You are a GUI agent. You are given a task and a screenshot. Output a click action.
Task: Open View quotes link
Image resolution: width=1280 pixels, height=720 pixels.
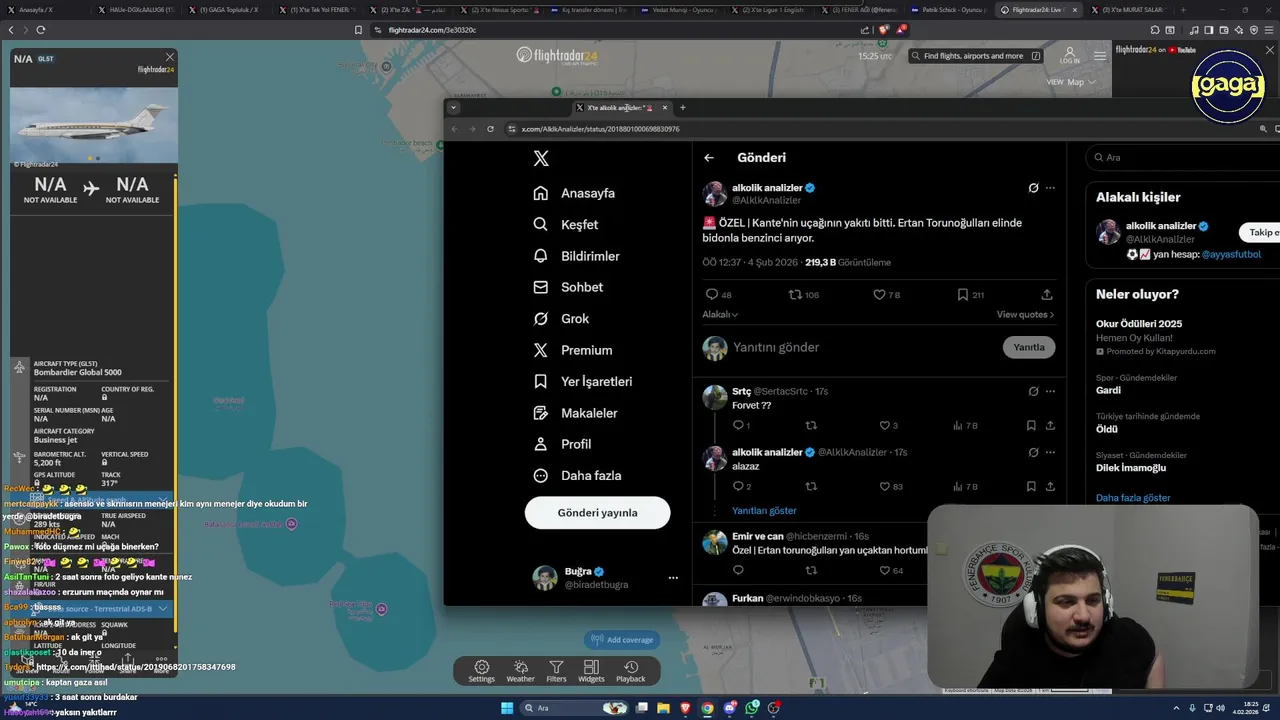tap(1025, 314)
